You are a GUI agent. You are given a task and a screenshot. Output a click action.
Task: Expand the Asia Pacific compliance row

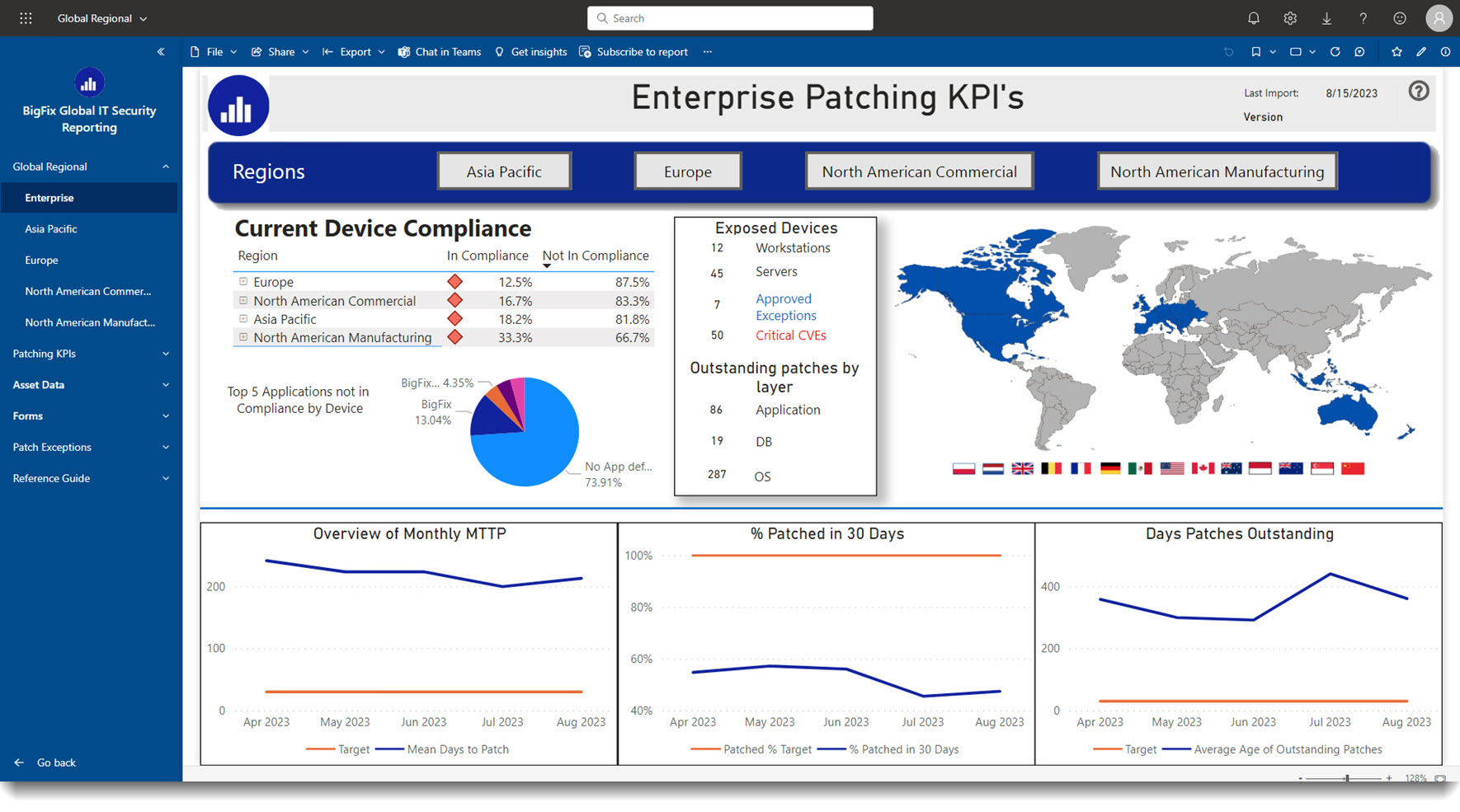coord(243,319)
